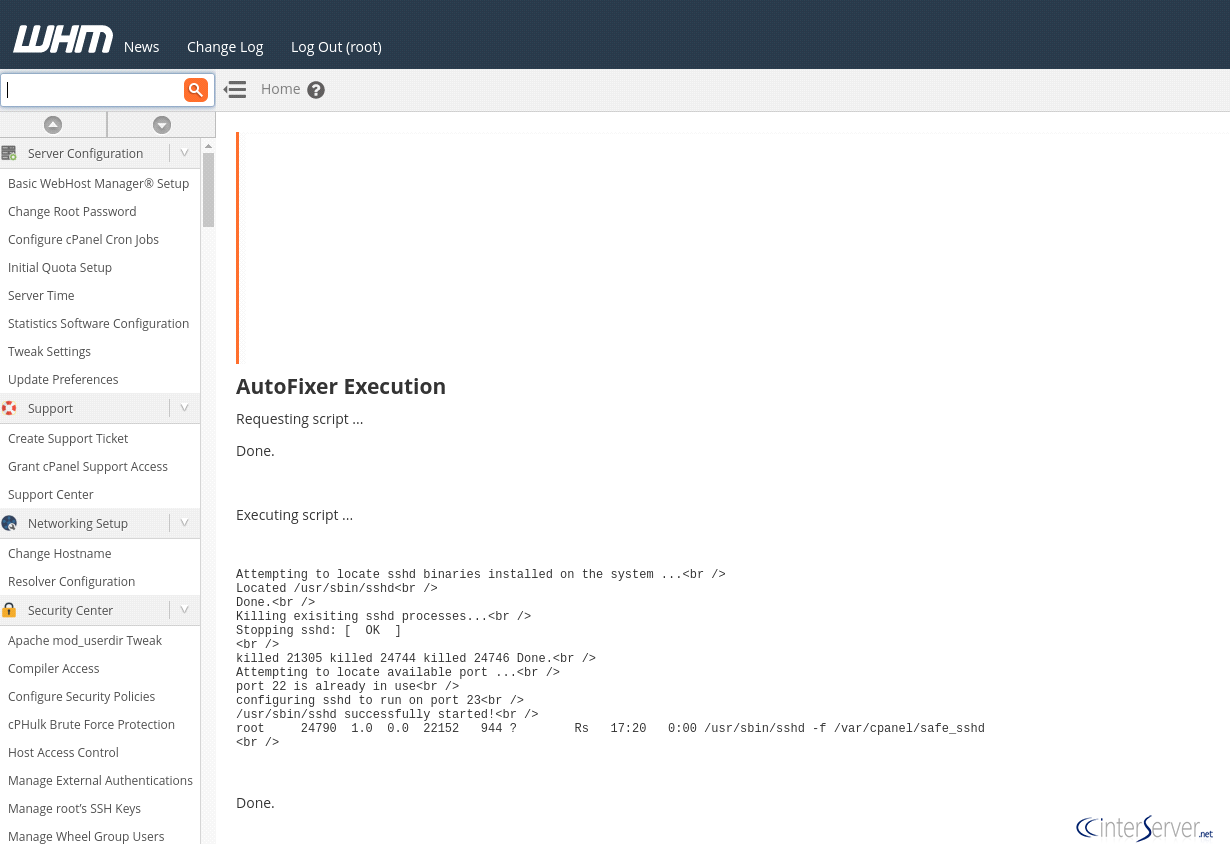Click the orange search magnifier button
Screen dimensions: 1230x844
[x=196, y=90]
